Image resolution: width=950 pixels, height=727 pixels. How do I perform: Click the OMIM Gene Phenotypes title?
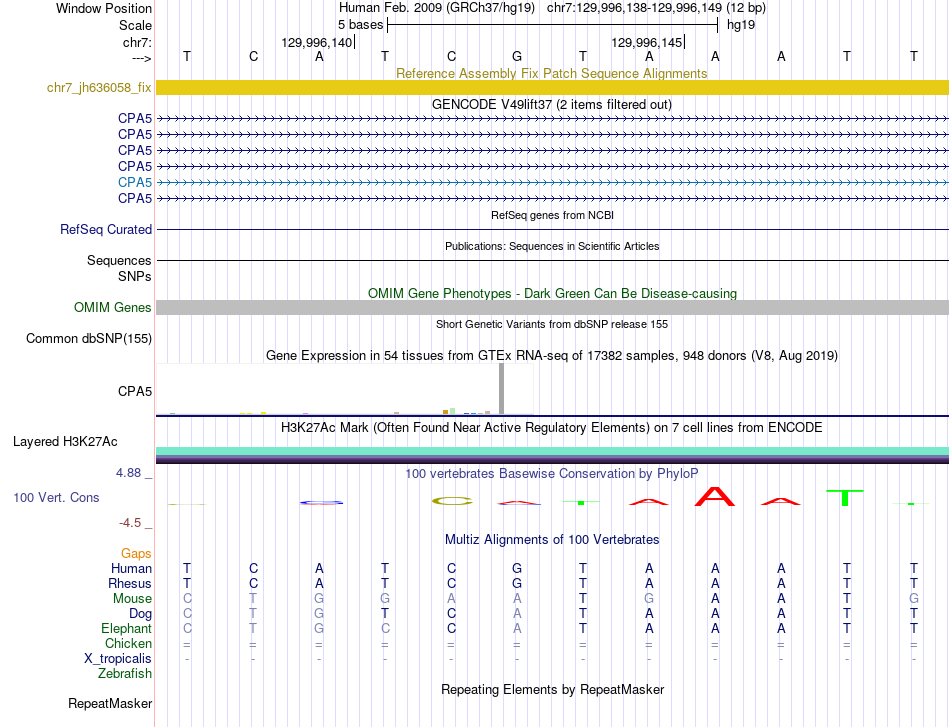coord(552,293)
